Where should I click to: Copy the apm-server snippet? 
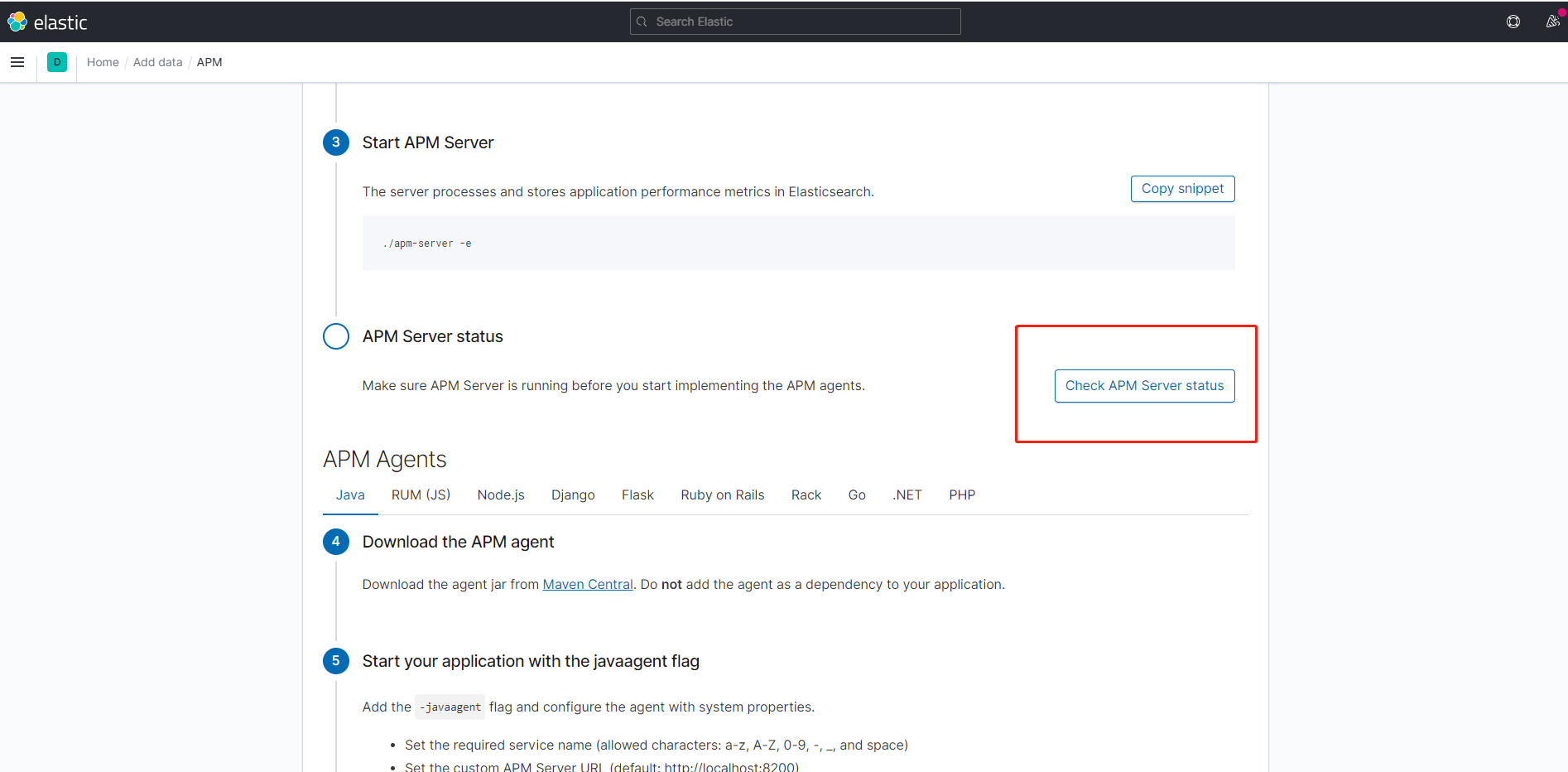[x=1182, y=189]
